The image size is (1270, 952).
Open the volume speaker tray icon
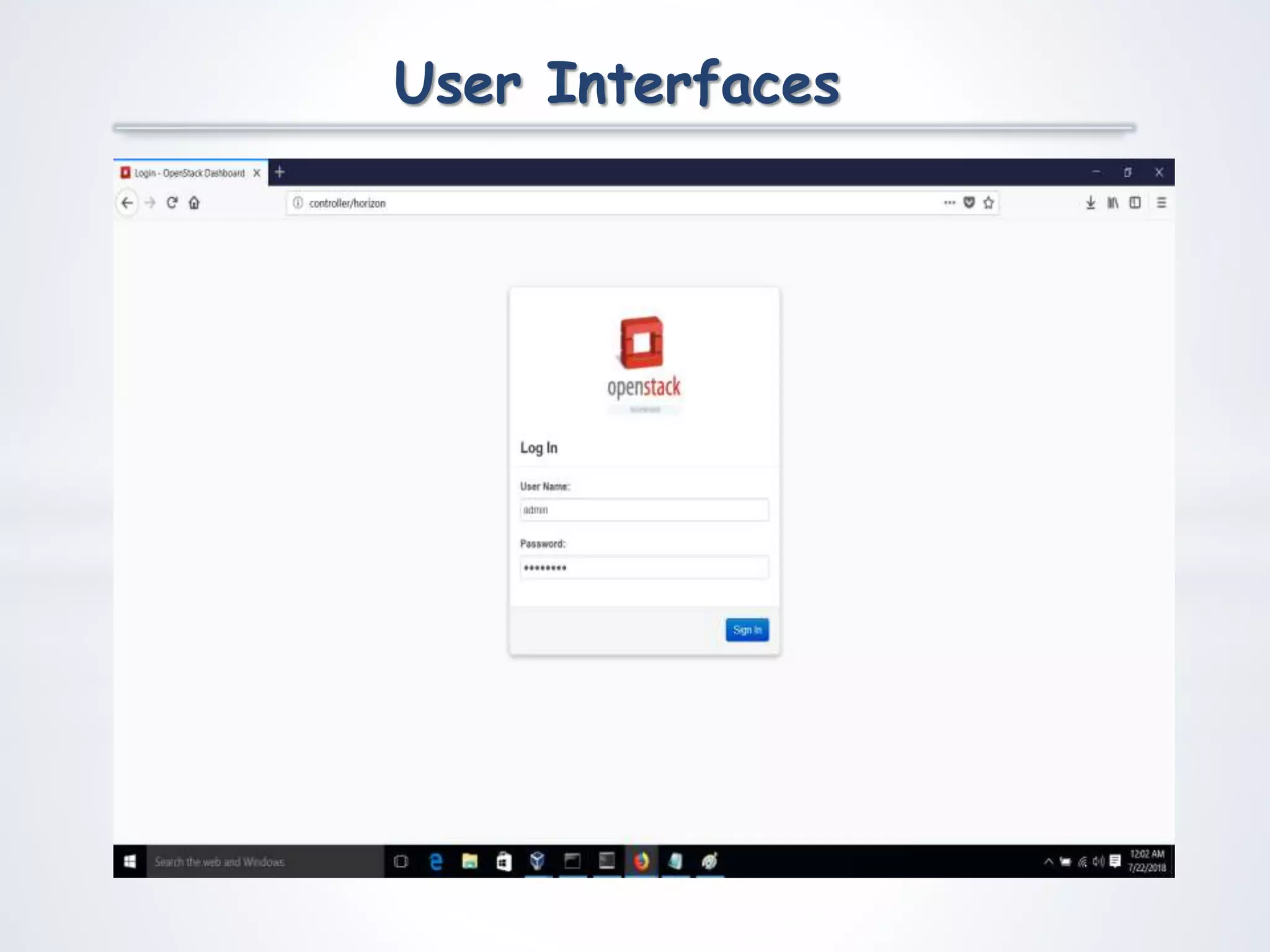pos(1098,862)
